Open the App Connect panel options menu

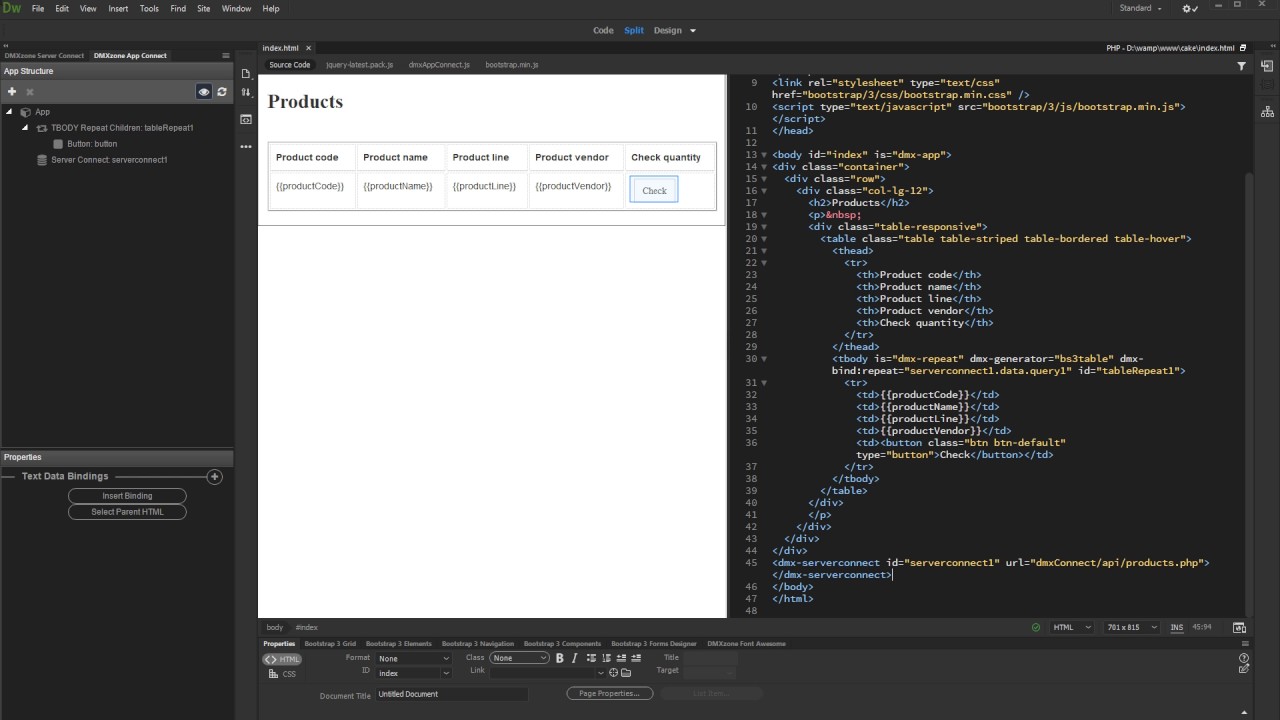pyautogui.click(x=226, y=56)
